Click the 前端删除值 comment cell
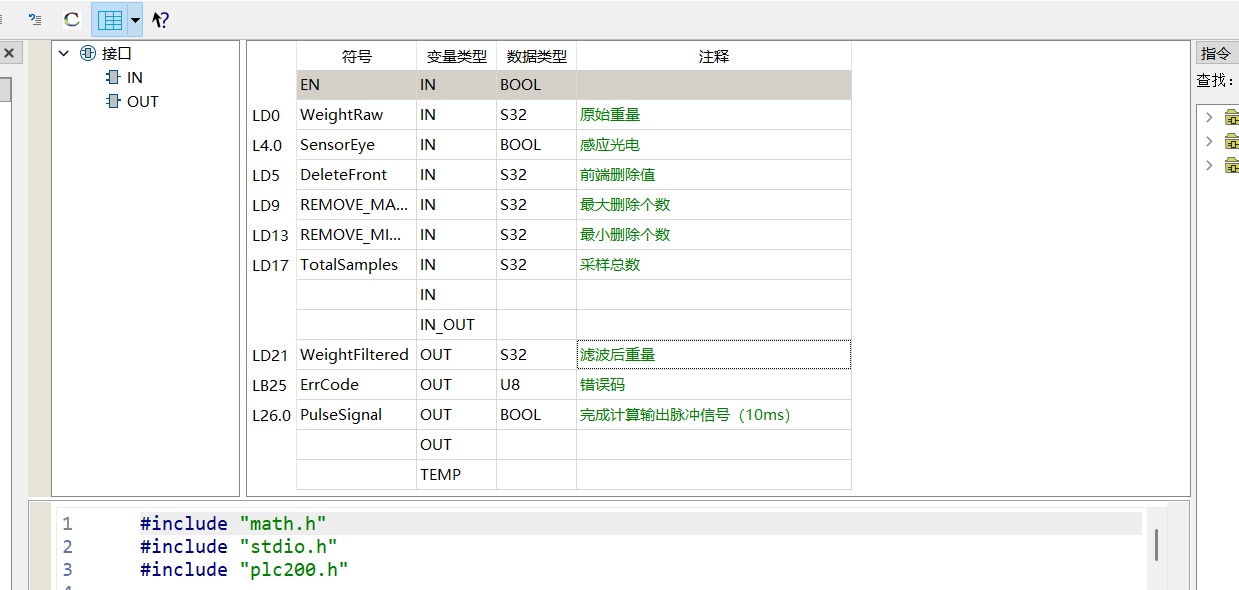The image size is (1239, 590). (714, 175)
